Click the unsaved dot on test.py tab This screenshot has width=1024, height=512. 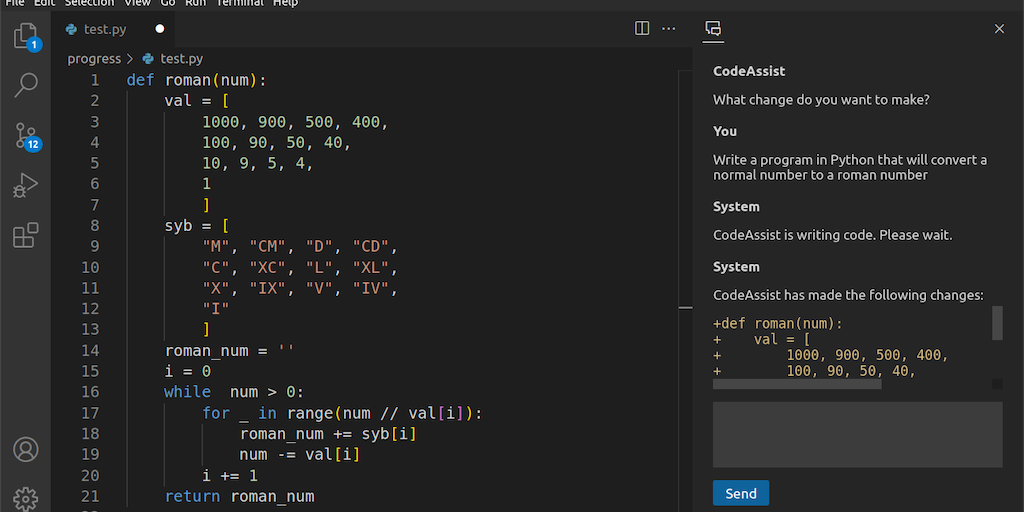(160, 29)
